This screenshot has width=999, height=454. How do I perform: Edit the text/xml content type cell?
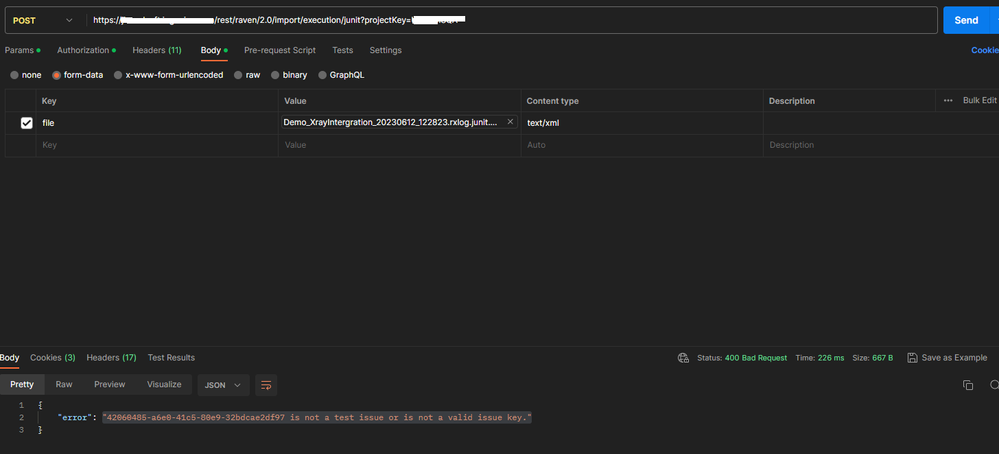642,123
